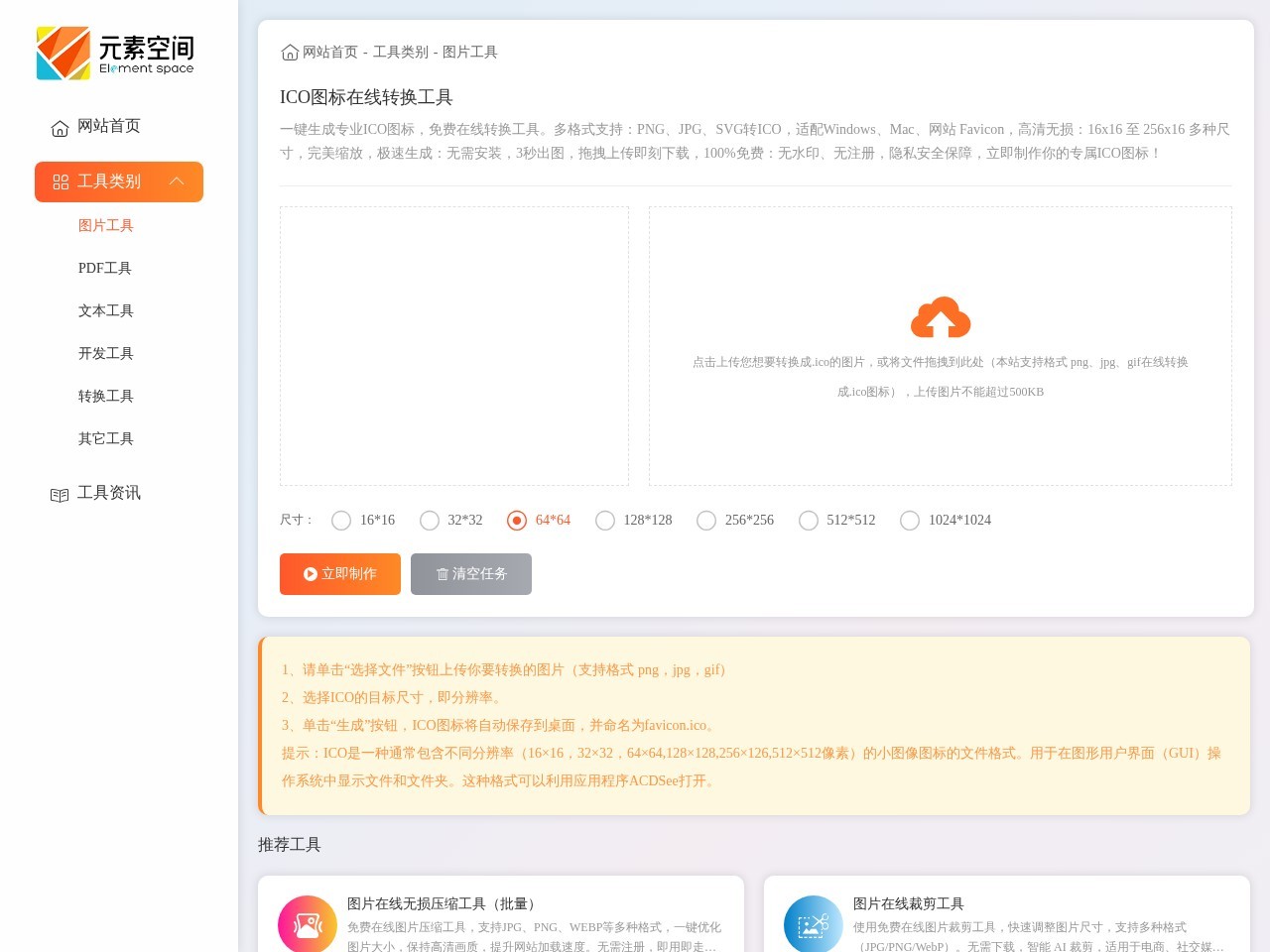The height and width of the screenshot is (952, 1270).
Task: Click the gradient image icon on compression tool card
Action: coord(307,923)
